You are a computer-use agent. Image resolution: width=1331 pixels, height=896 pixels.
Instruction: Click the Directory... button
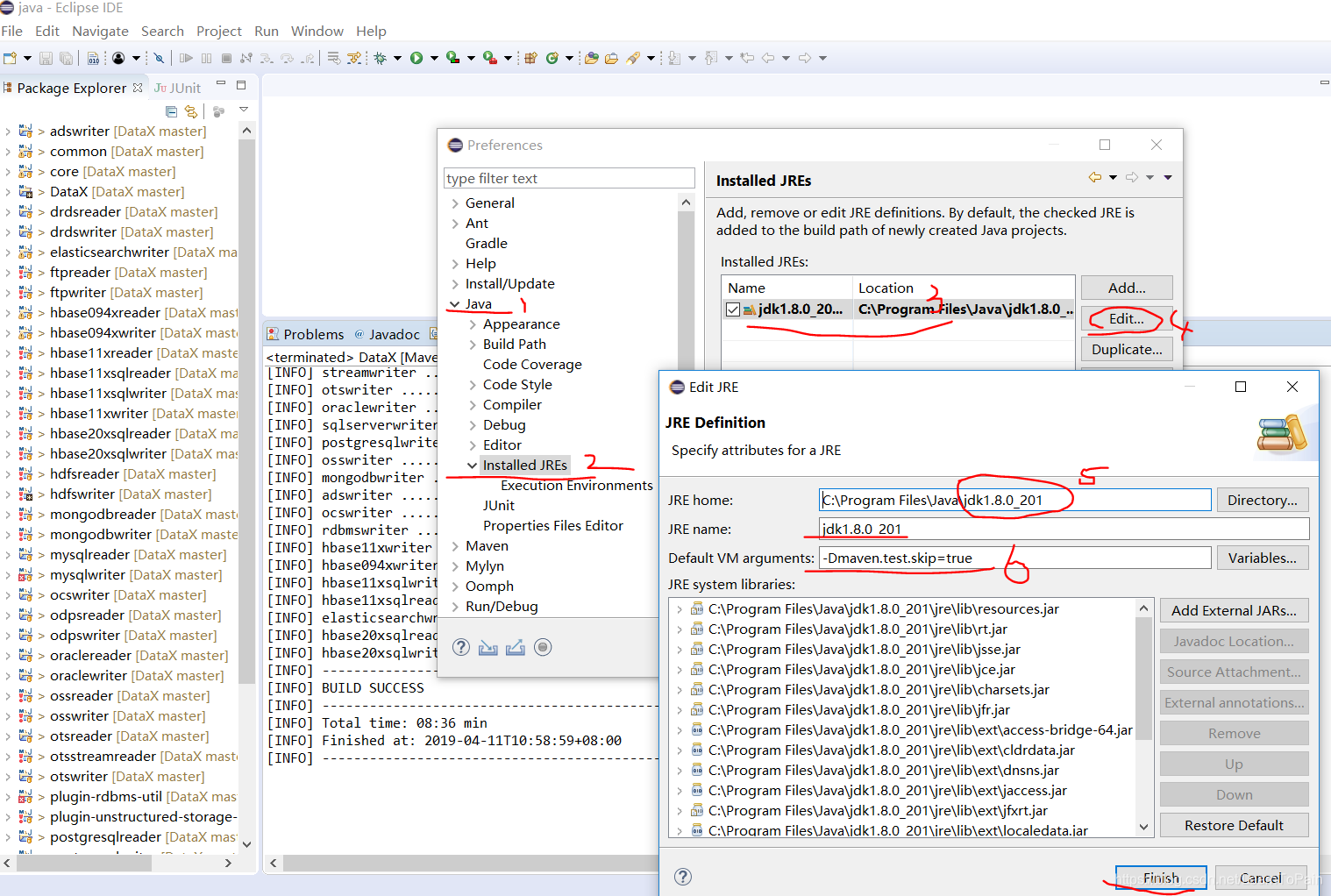[x=1263, y=500]
